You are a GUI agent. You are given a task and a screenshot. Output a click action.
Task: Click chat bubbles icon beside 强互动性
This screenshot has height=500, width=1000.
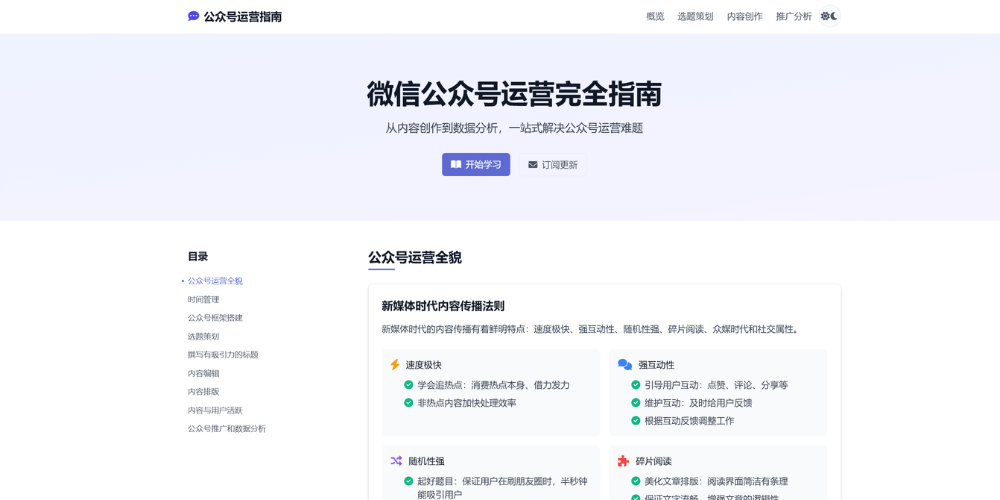[x=625, y=365]
